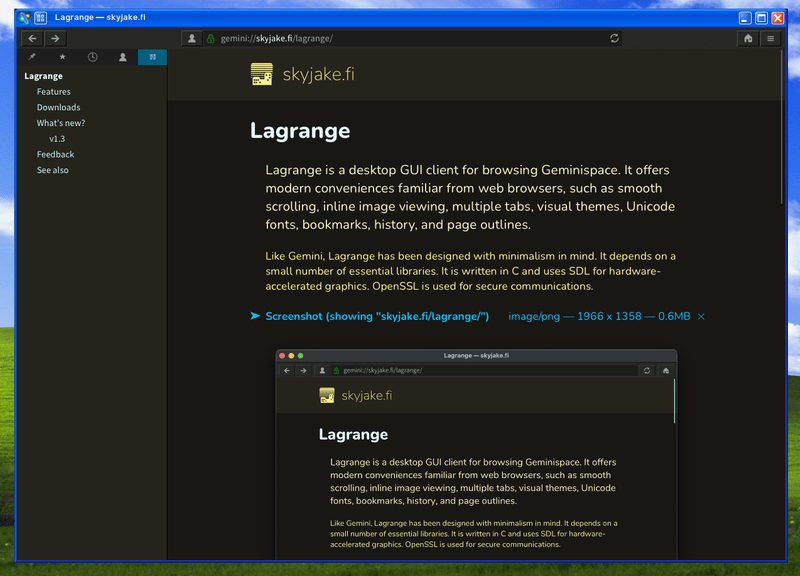The width and height of the screenshot is (800, 576).
Task: Reload the current page
Action: click(x=614, y=38)
